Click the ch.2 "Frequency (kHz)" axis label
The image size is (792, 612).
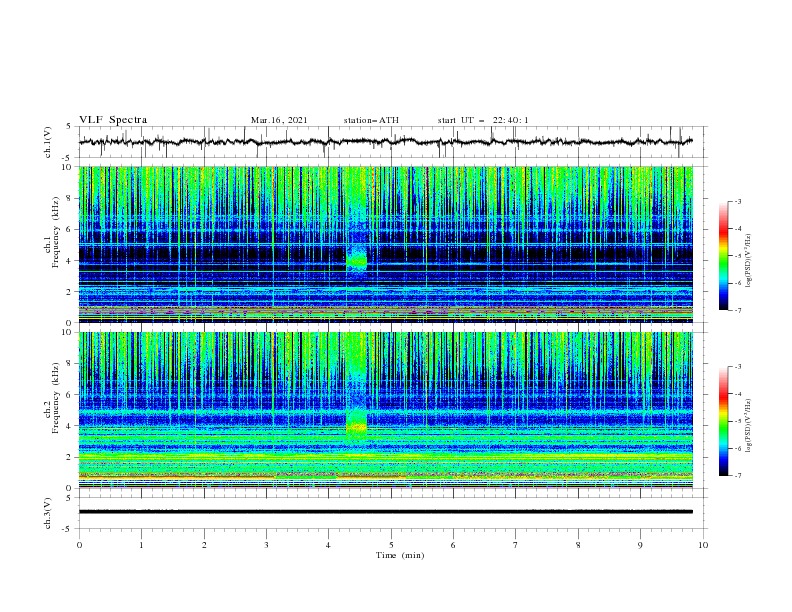point(56,398)
